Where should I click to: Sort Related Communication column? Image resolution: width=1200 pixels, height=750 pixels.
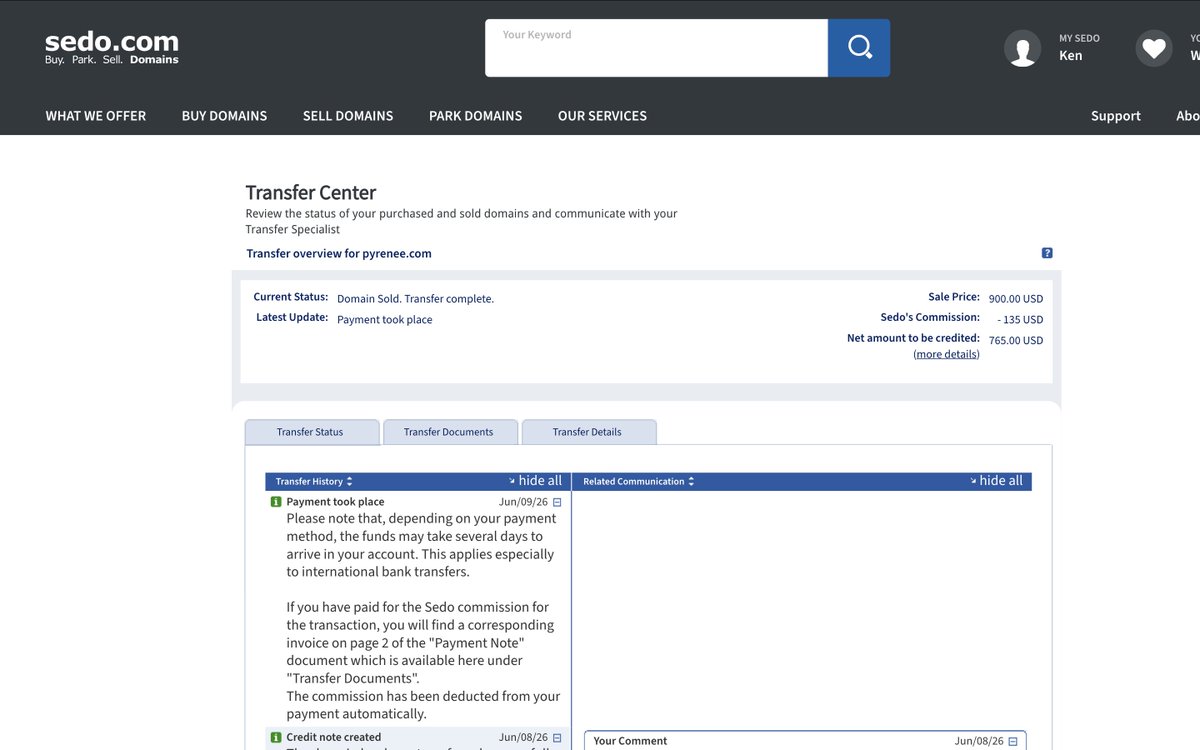(638, 481)
